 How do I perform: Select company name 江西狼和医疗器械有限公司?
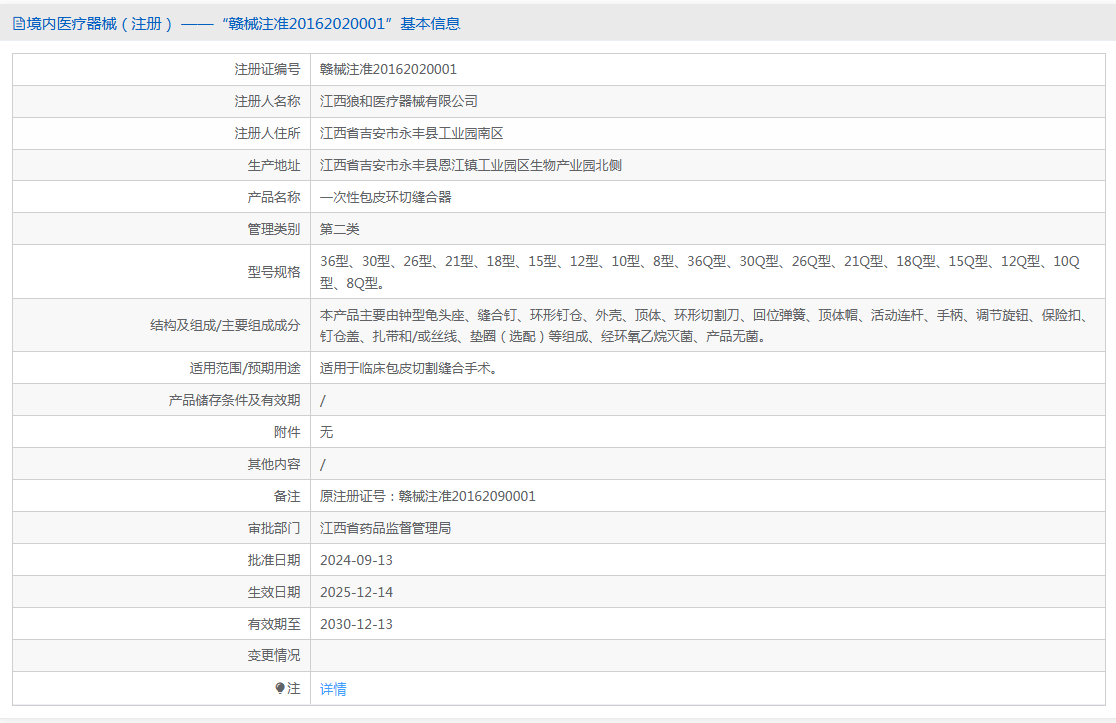pyautogui.click(x=399, y=101)
